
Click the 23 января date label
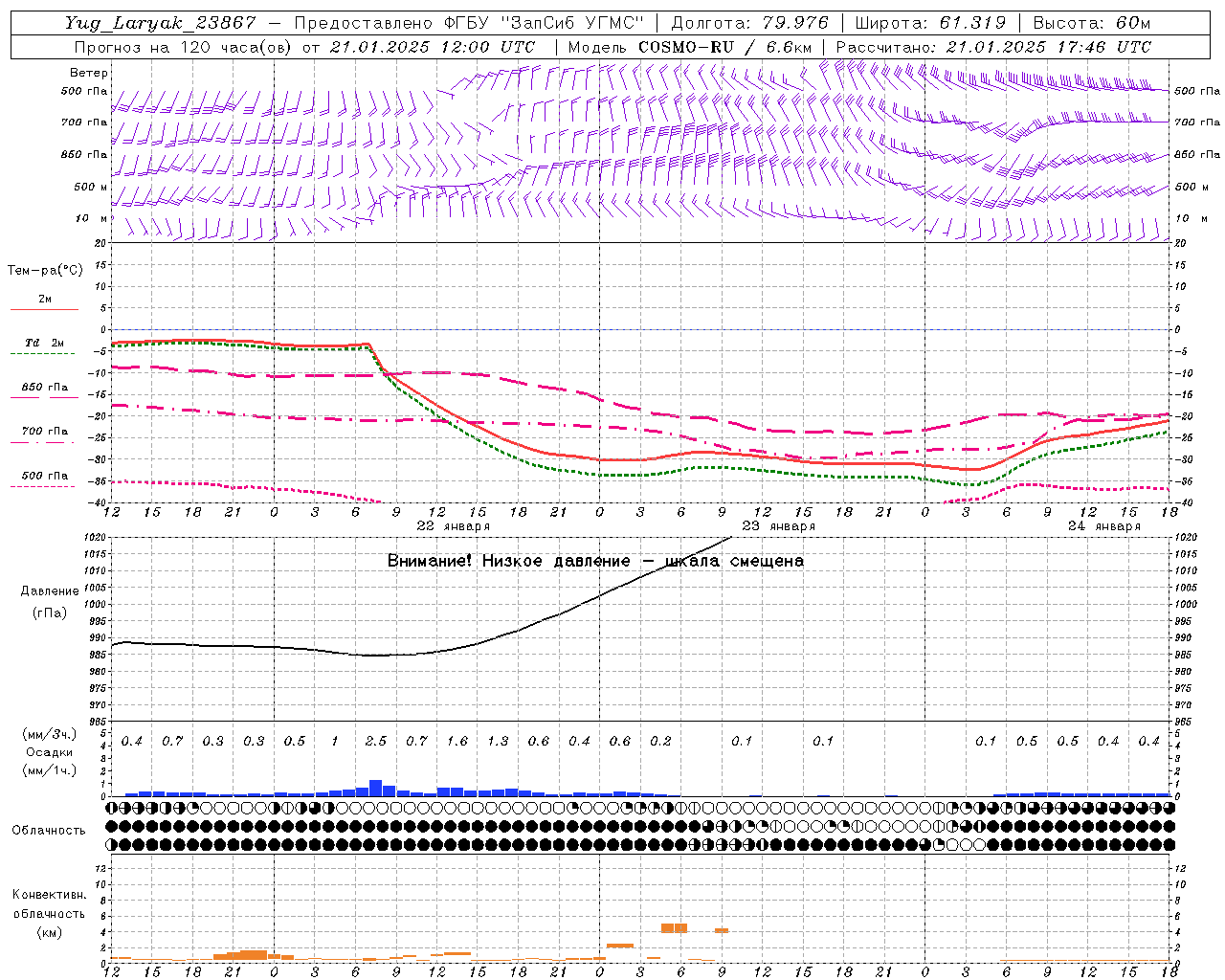[779, 526]
